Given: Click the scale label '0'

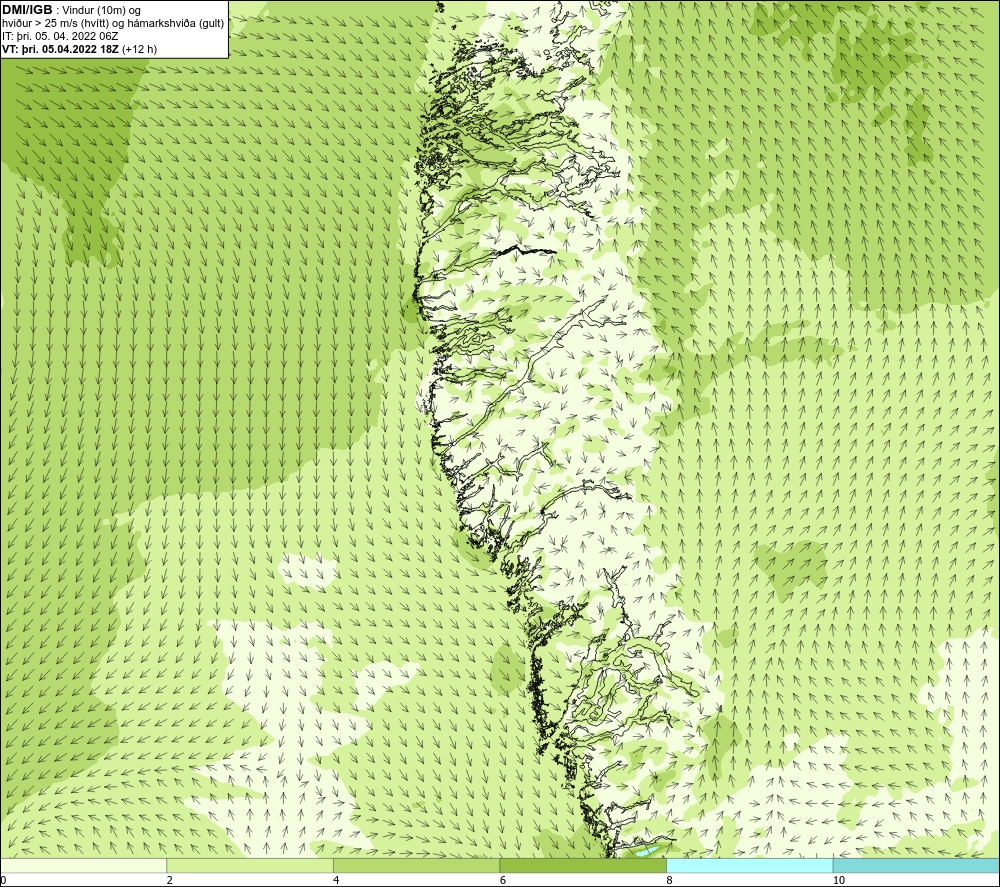Looking at the screenshot, I should [x=3, y=880].
